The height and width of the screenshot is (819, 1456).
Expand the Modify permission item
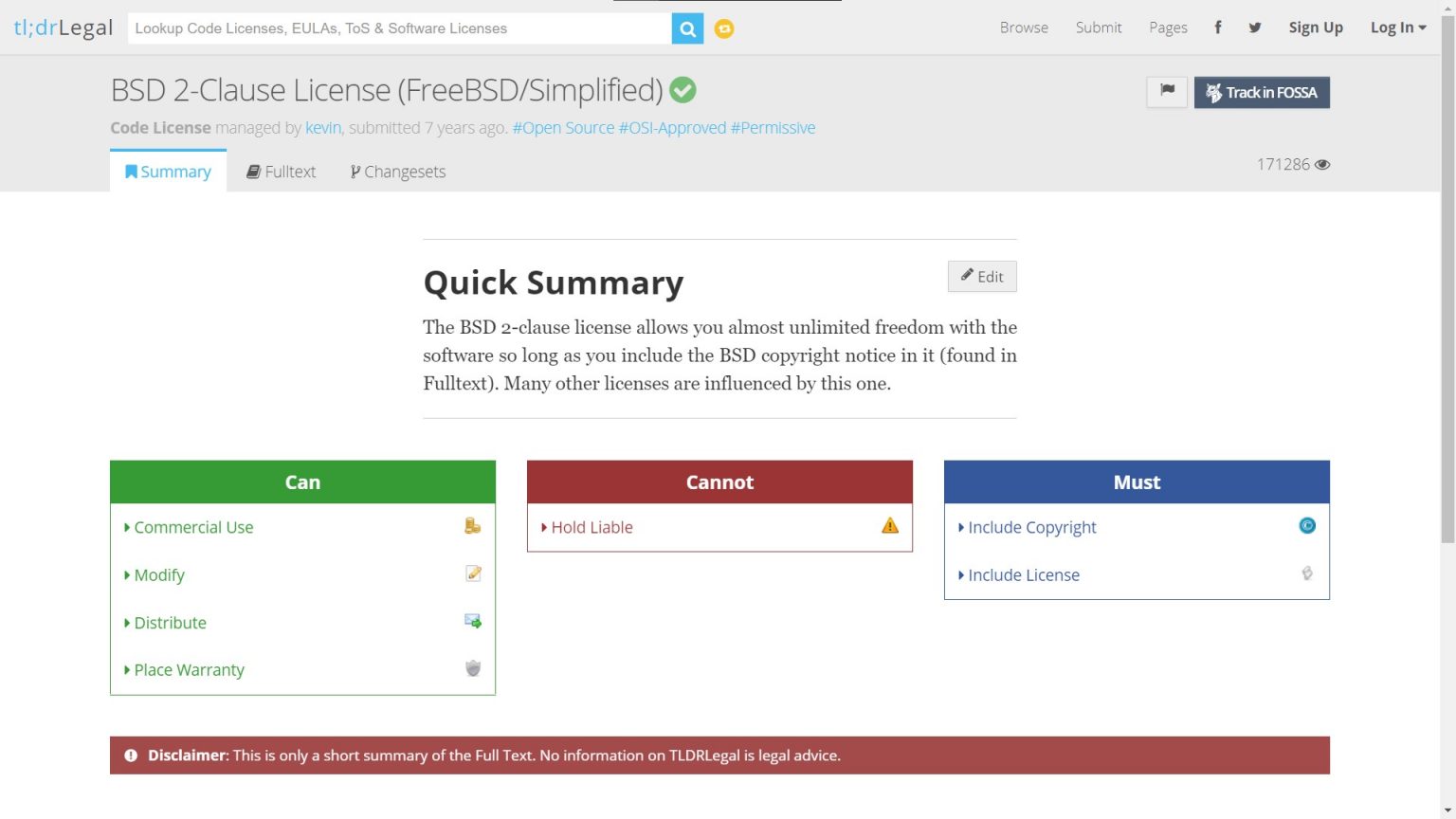(x=159, y=575)
